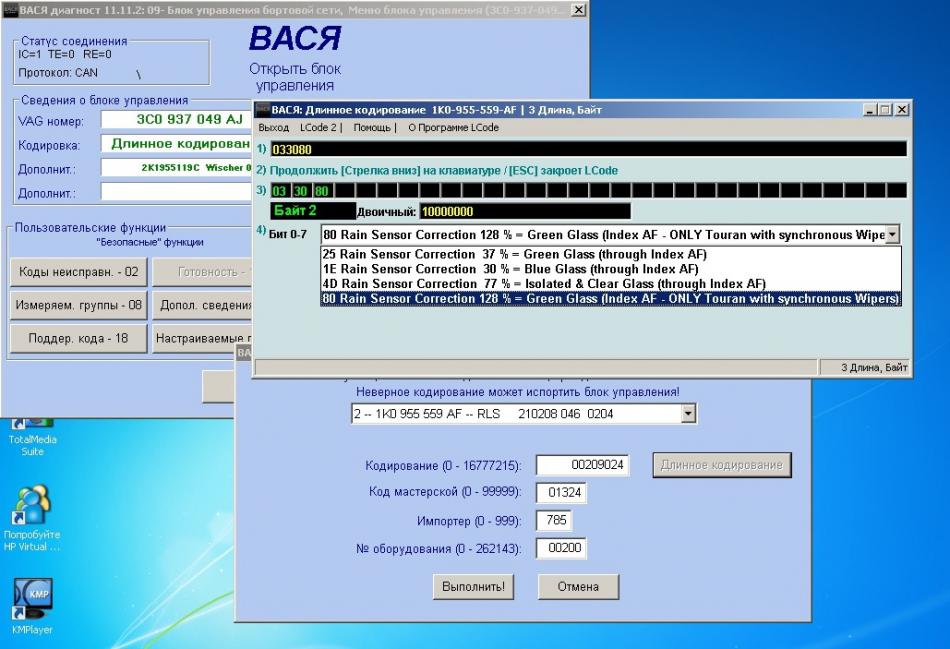Launch the KMPlayer desktop icon
950x649 pixels.
(x=32, y=605)
